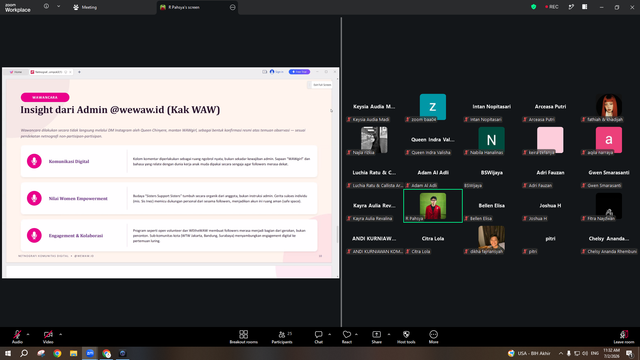Click Joshua H participant tile

point(550,206)
